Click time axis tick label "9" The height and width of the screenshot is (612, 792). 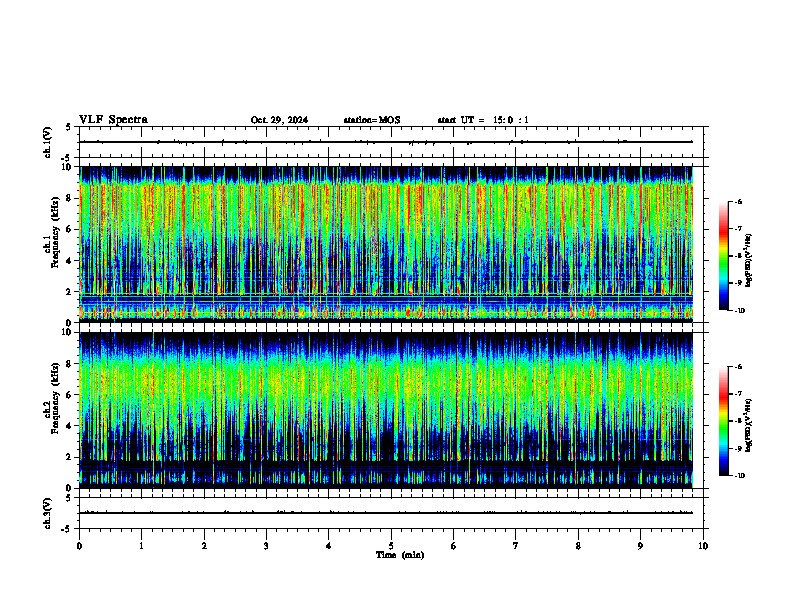[640, 546]
